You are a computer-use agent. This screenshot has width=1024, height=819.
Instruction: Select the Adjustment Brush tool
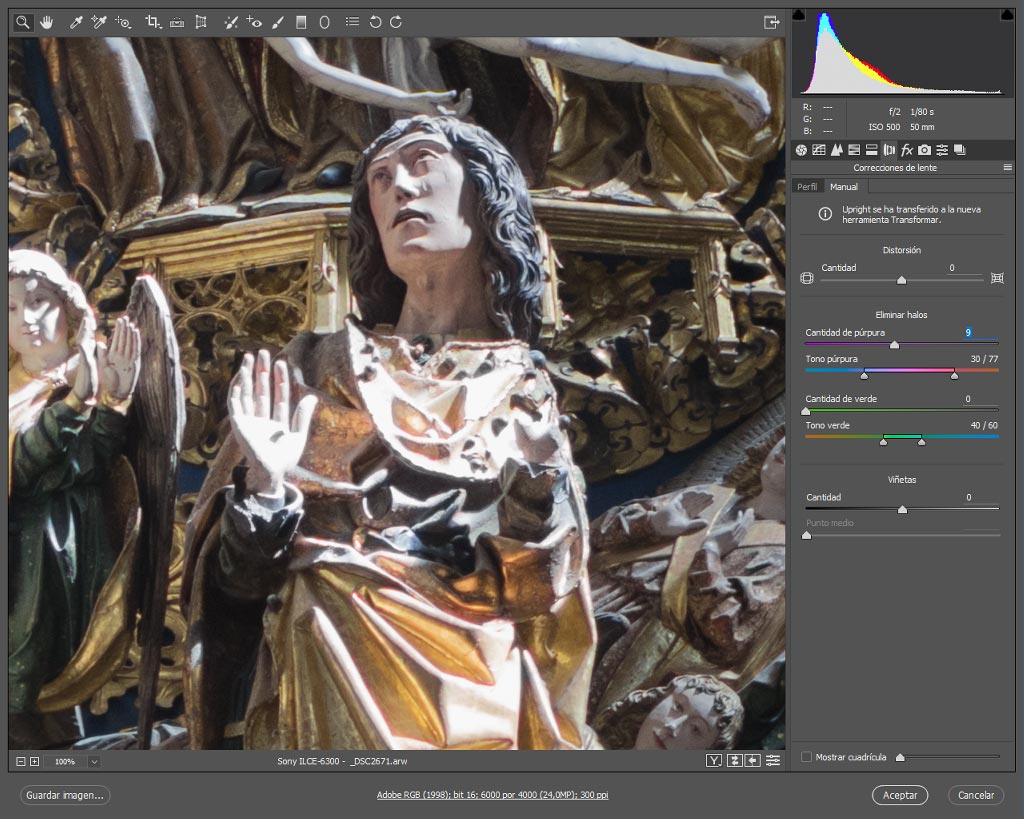point(278,22)
